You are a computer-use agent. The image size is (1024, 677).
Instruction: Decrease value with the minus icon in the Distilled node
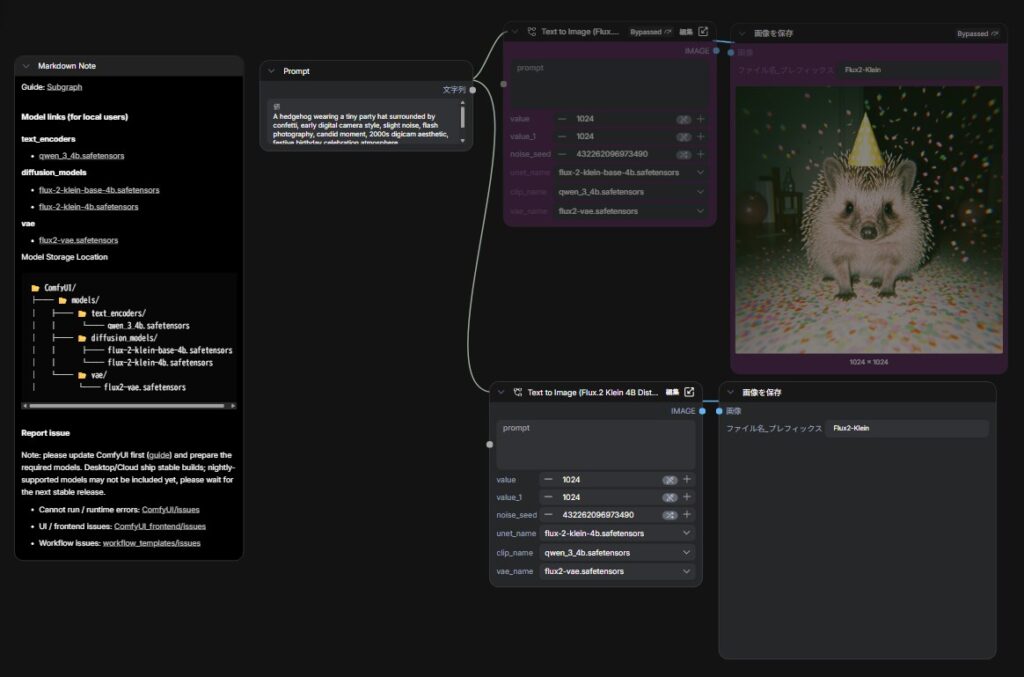[x=548, y=479]
